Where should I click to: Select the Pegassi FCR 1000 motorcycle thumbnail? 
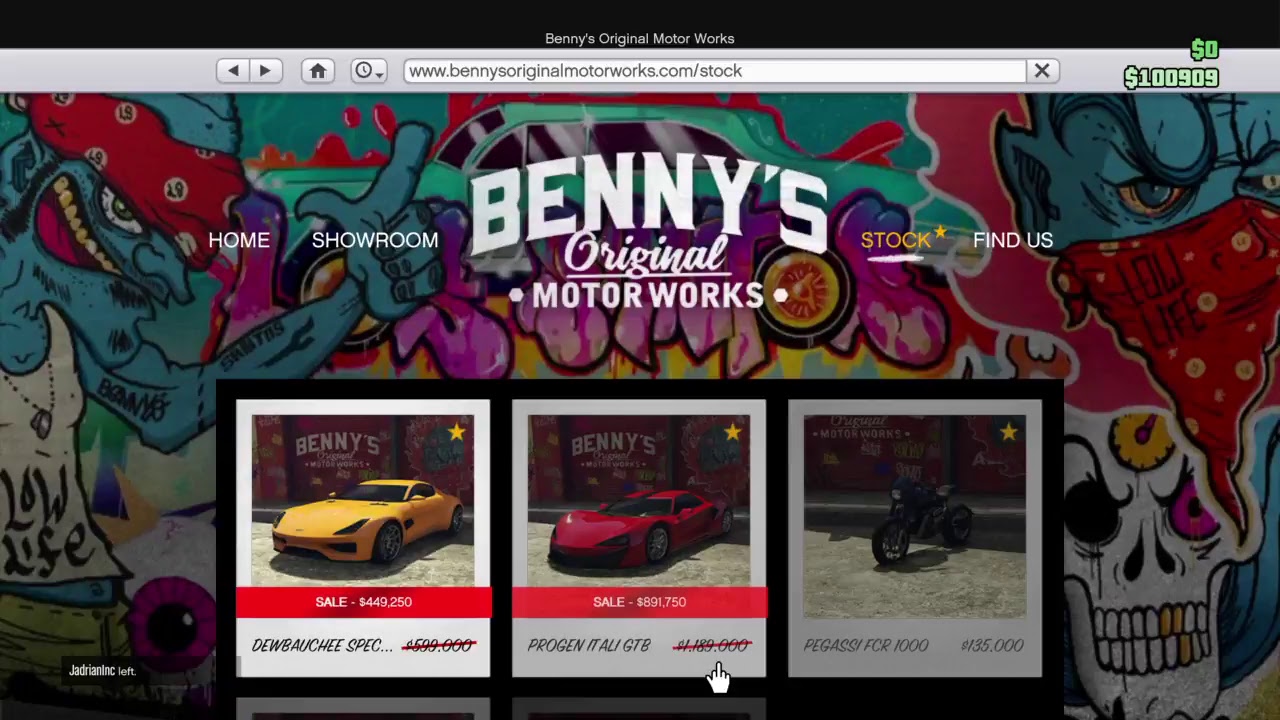point(915,516)
